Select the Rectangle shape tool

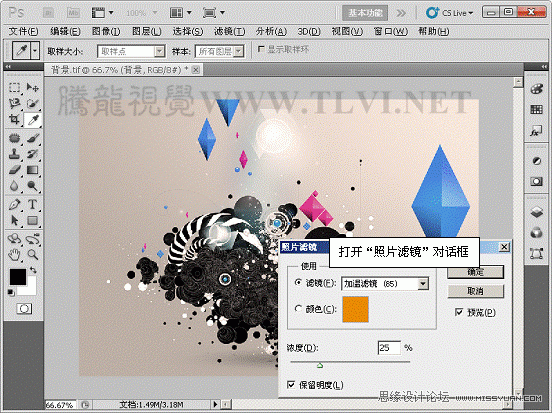[32, 220]
